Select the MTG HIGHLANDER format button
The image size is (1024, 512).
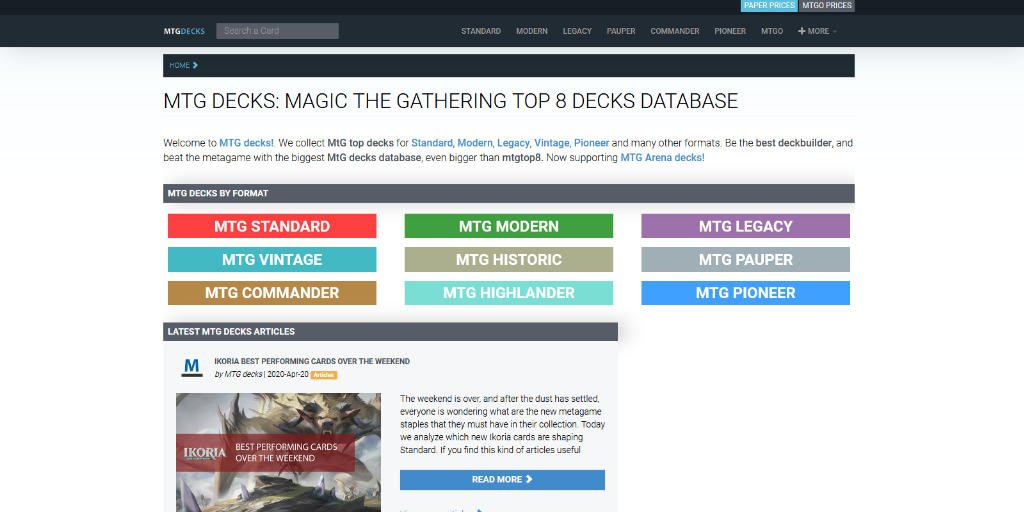click(509, 293)
